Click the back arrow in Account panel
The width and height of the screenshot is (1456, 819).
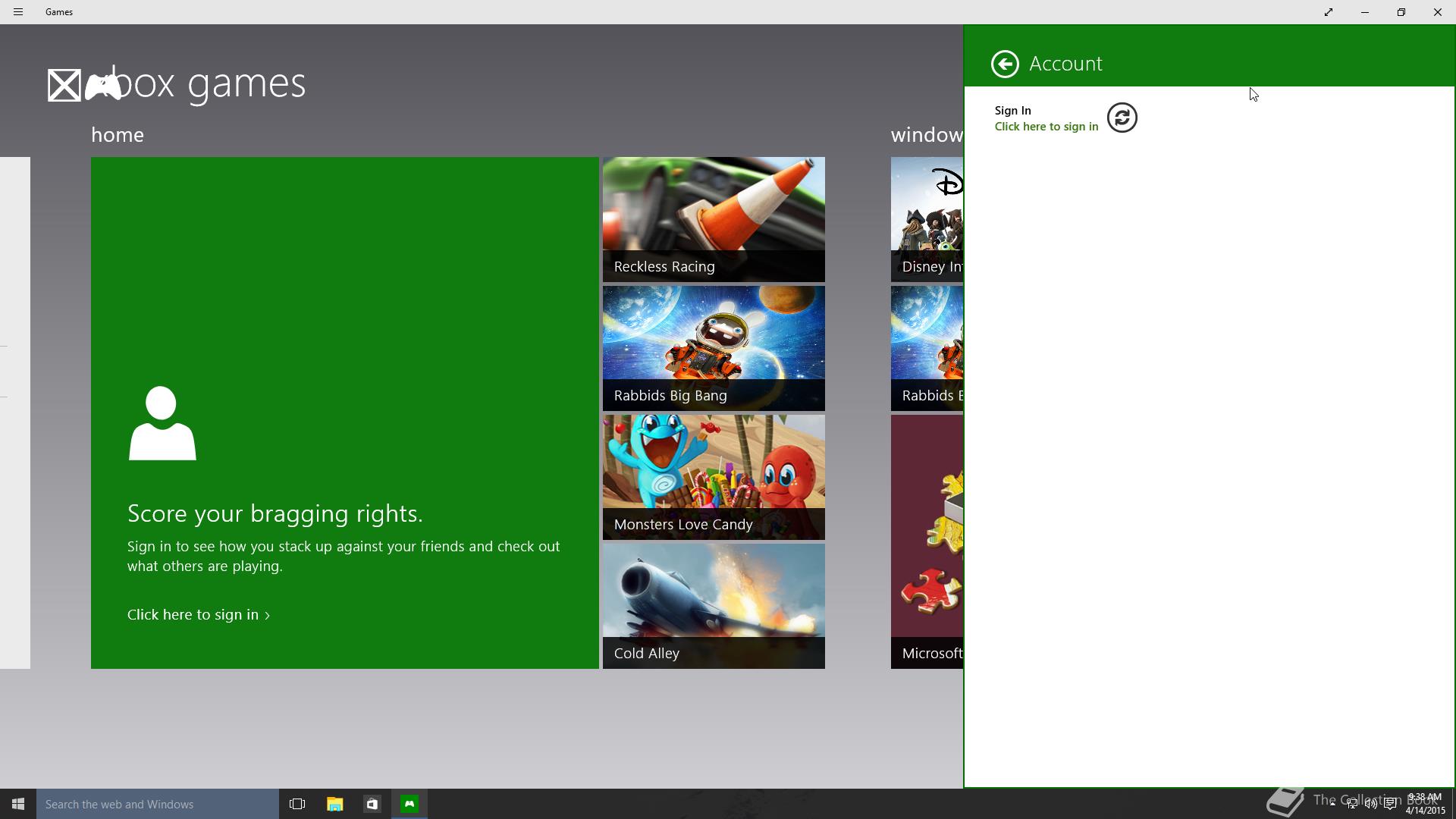pos(1005,64)
